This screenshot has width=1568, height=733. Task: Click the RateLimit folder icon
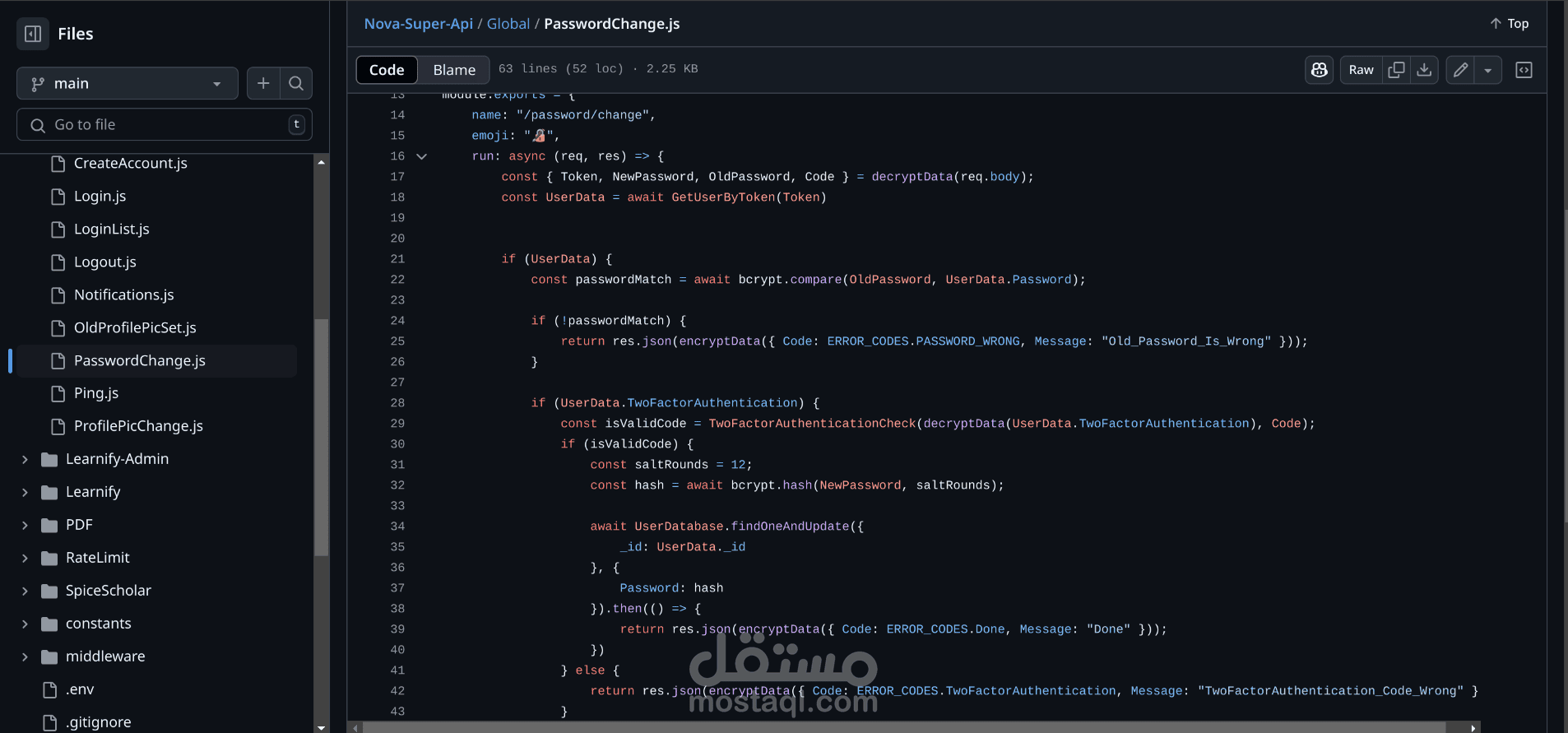[49, 558]
